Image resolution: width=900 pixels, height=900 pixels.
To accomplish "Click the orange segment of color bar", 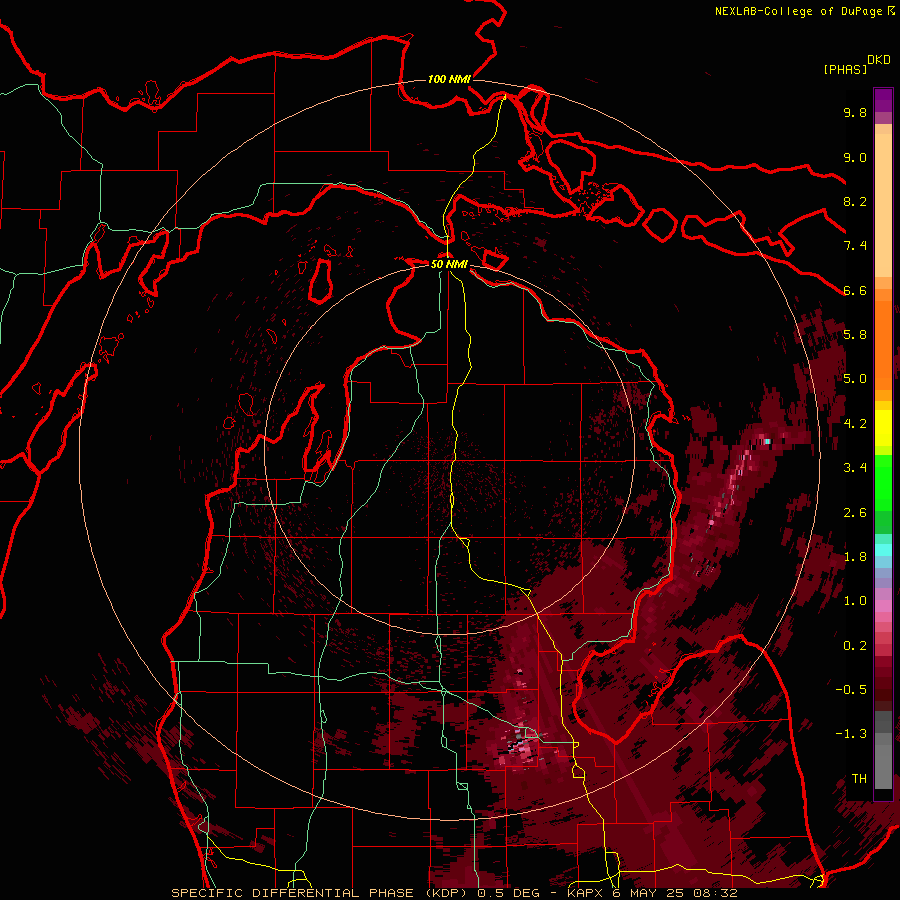I will 883,346.
